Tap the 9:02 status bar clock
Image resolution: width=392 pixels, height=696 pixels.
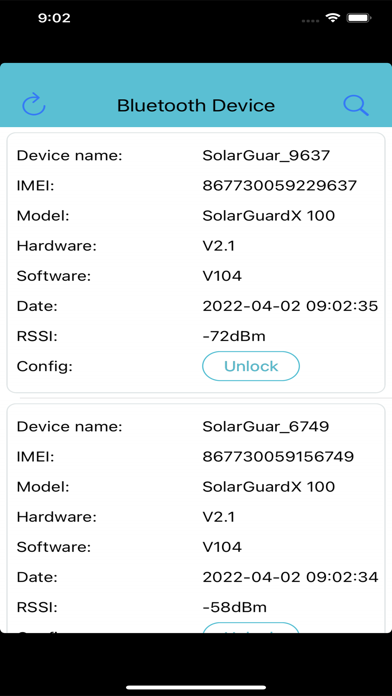[x=54, y=18]
